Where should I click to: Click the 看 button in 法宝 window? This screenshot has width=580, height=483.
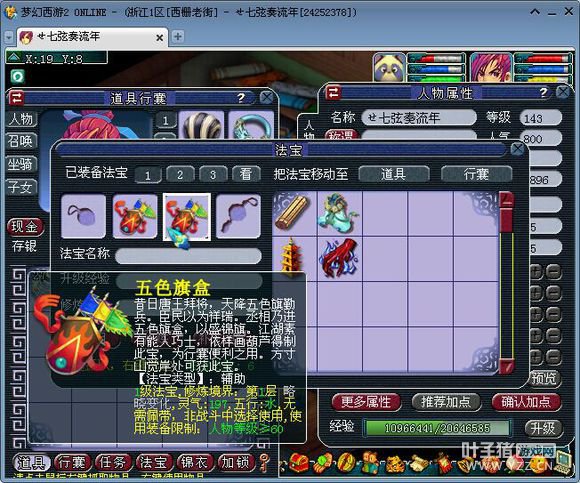tap(246, 174)
